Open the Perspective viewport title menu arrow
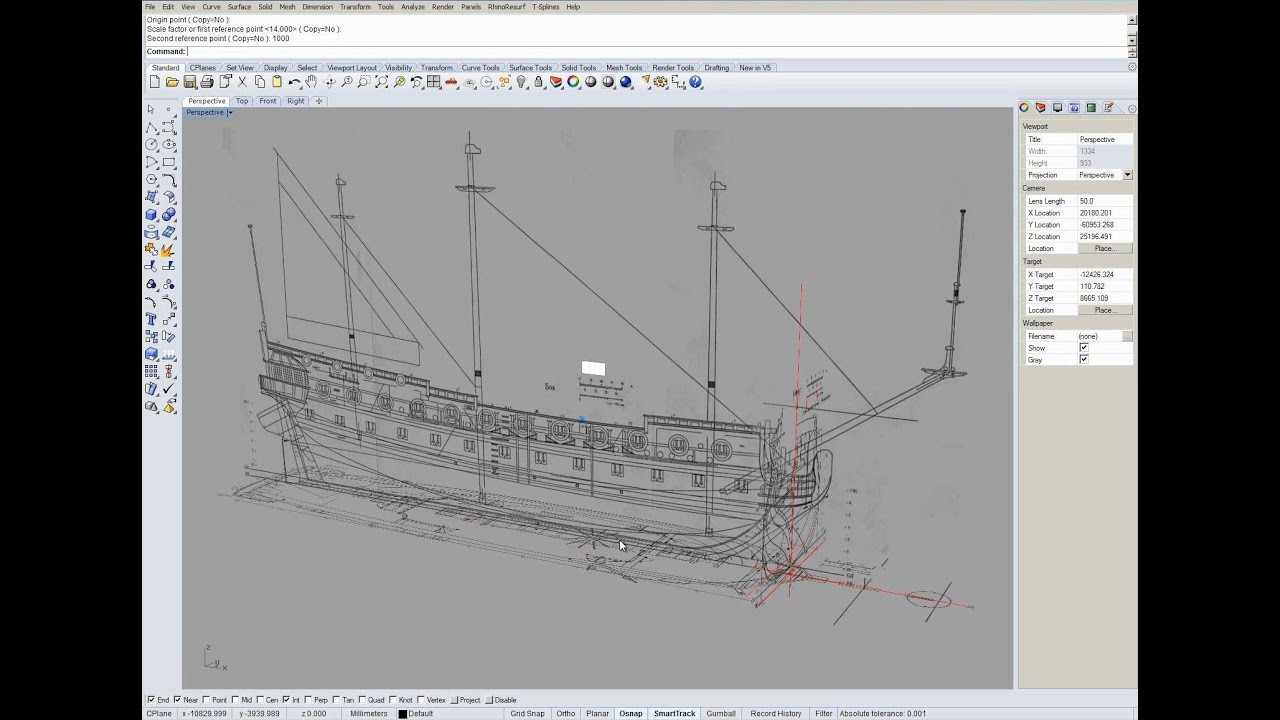Screen dimensions: 1280x720 230,112
